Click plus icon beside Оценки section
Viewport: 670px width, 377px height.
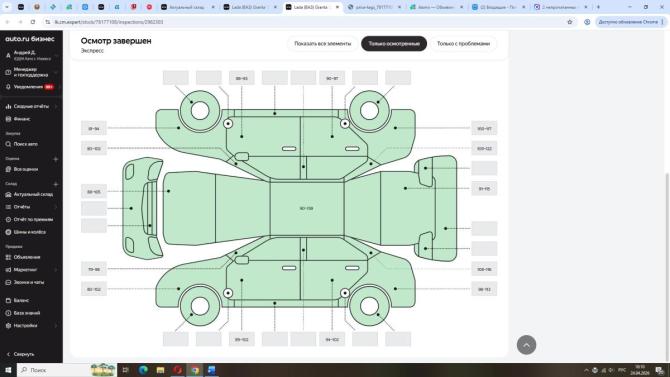click(56, 159)
